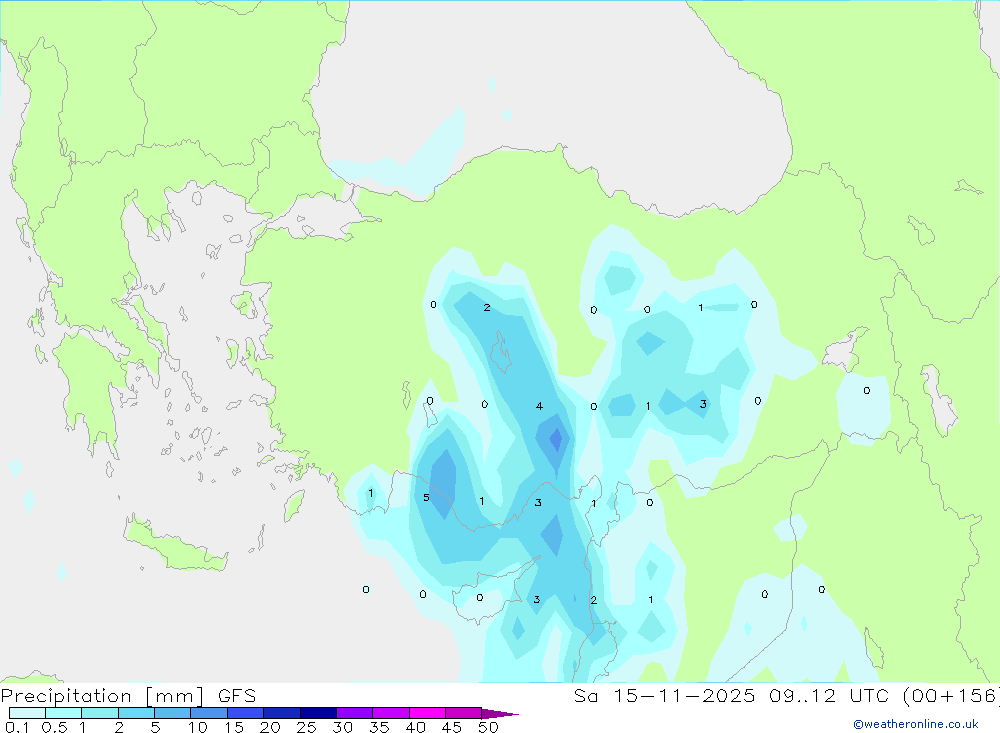This screenshot has width=1000, height=733.
Task: Click the '35' legend scale label
Action: (379, 727)
